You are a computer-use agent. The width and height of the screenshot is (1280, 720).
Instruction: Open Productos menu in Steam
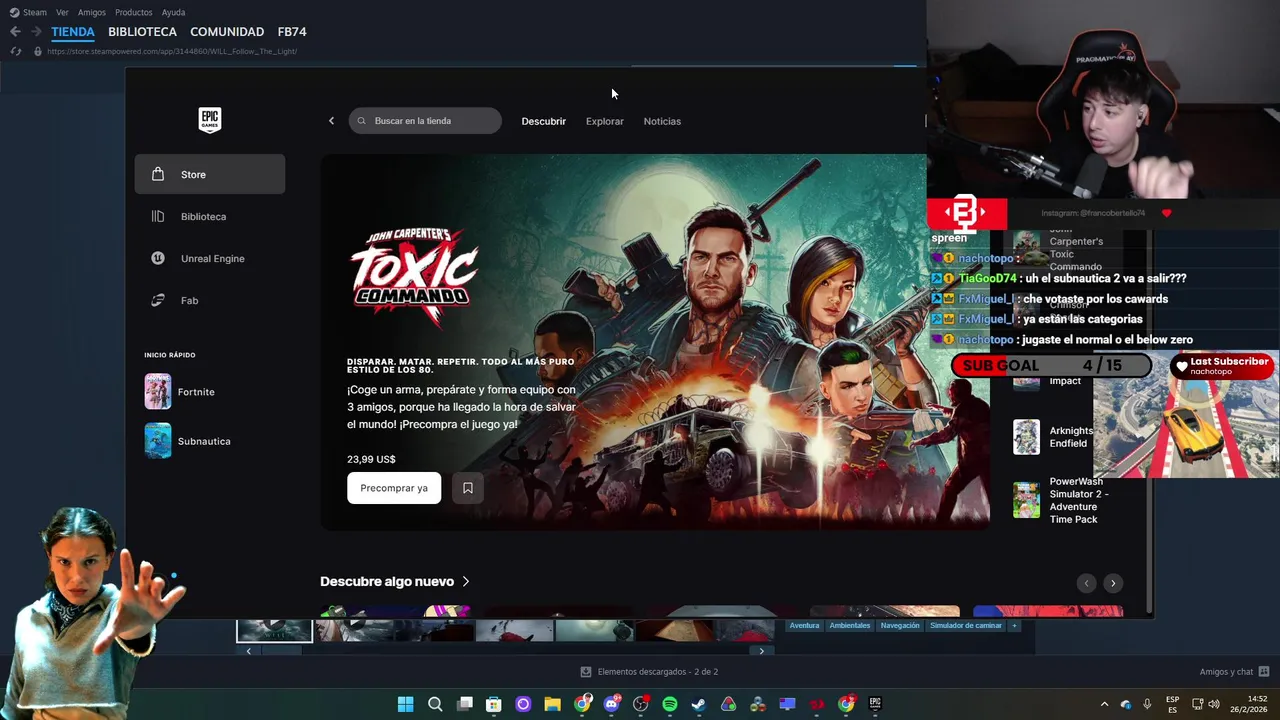[134, 12]
